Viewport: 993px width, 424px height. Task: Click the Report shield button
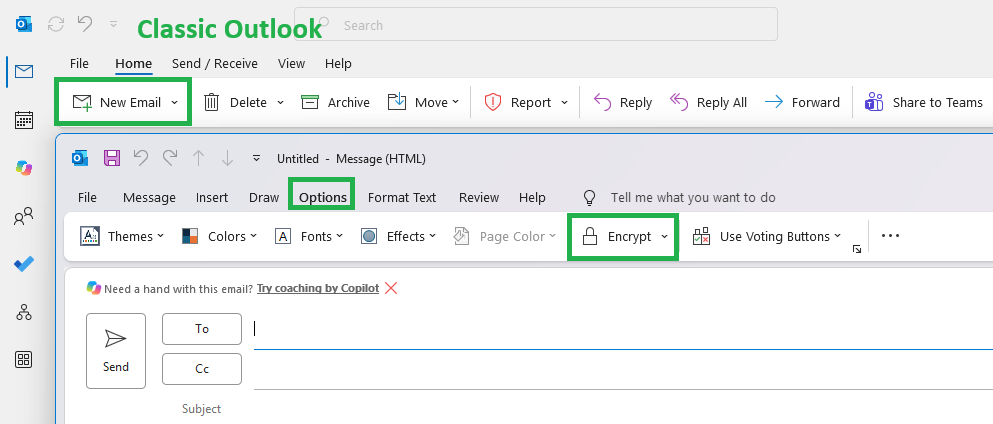click(517, 103)
